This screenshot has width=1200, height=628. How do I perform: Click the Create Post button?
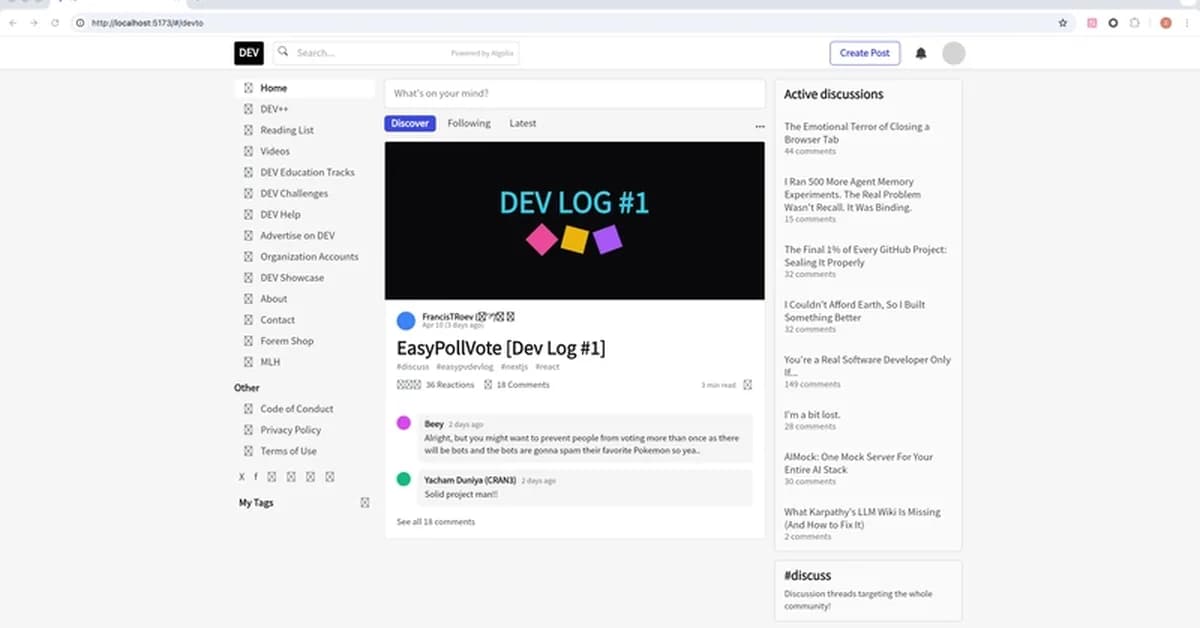865,53
